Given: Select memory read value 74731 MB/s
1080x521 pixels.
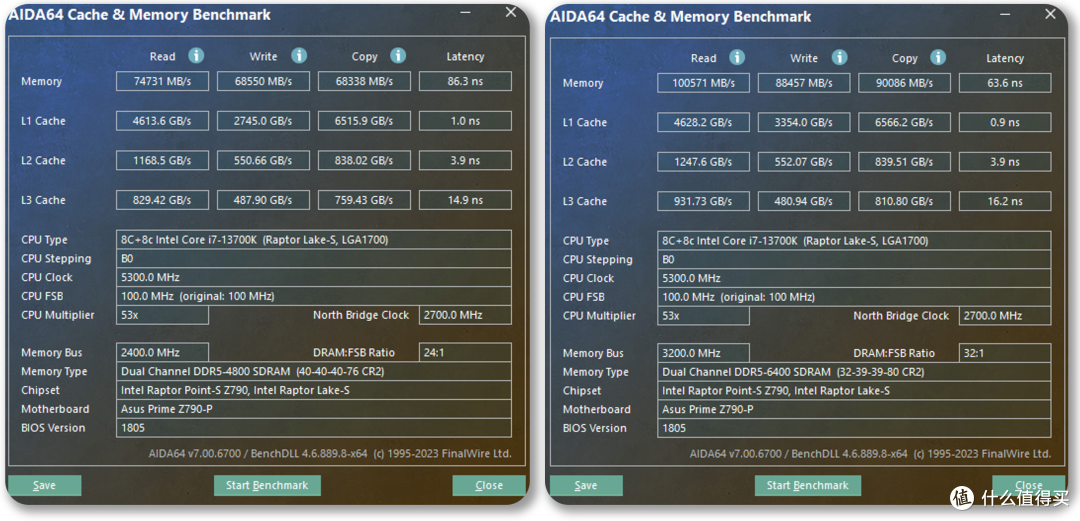Looking at the screenshot, I should pos(163,81).
